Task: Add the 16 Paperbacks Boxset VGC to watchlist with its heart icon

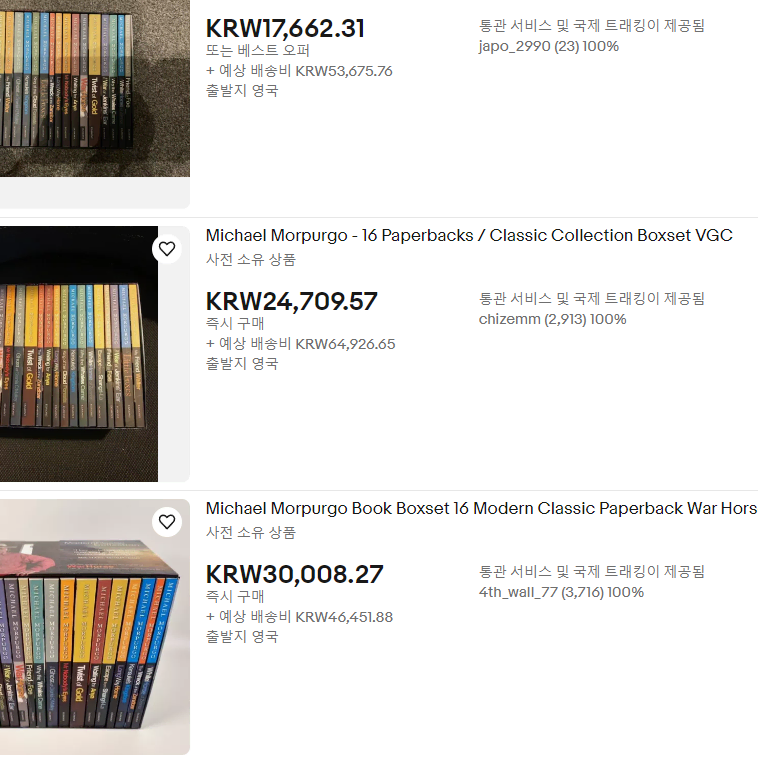Action: 167,249
